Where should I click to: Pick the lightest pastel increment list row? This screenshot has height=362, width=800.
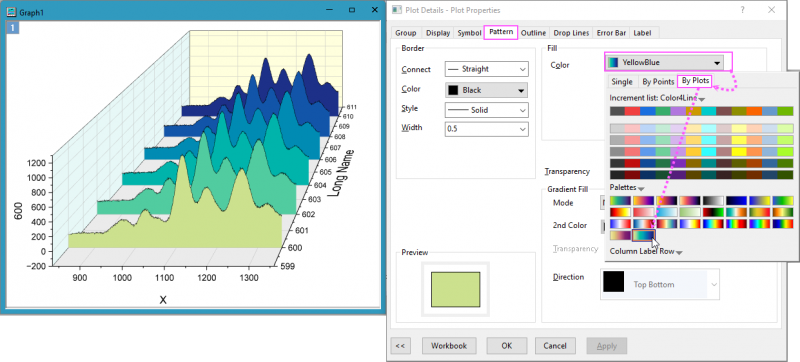coord(701,128)
